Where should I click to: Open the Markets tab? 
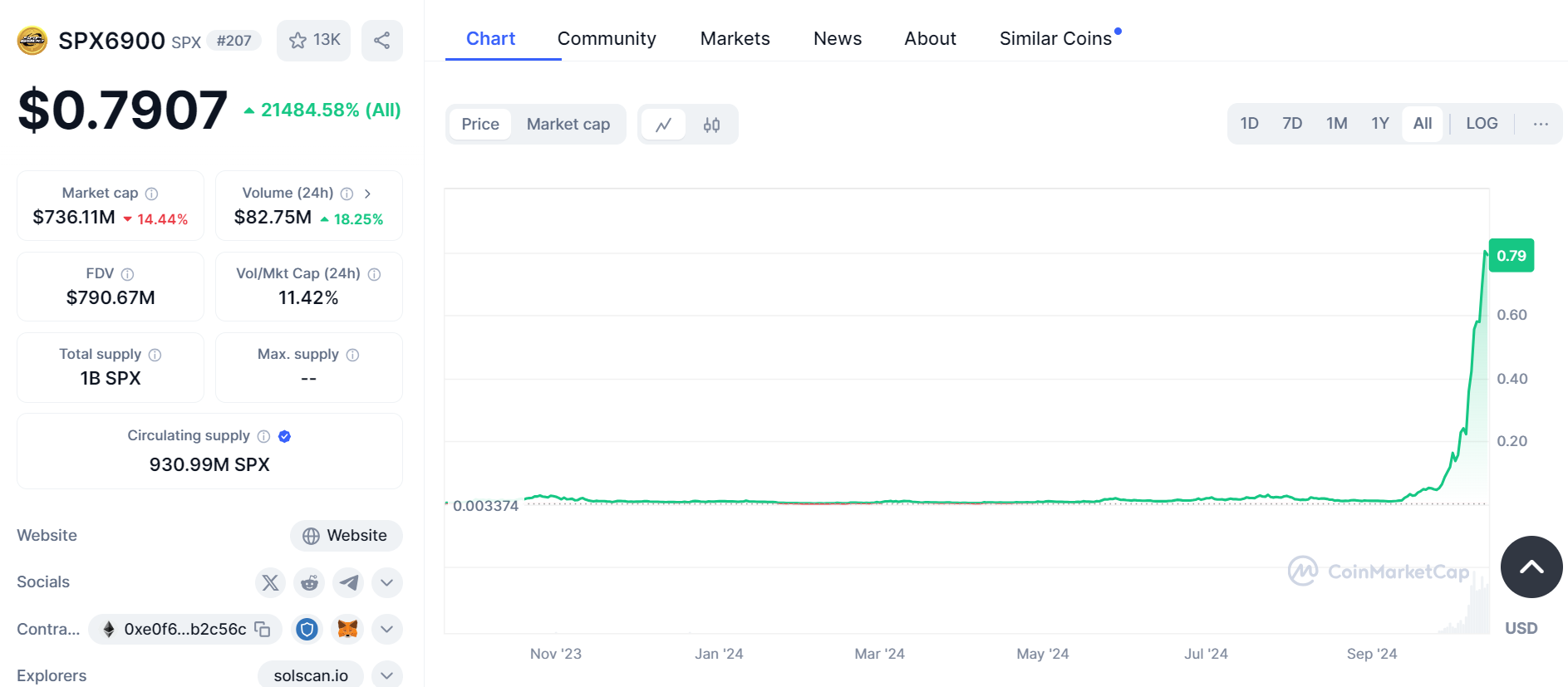735,39
